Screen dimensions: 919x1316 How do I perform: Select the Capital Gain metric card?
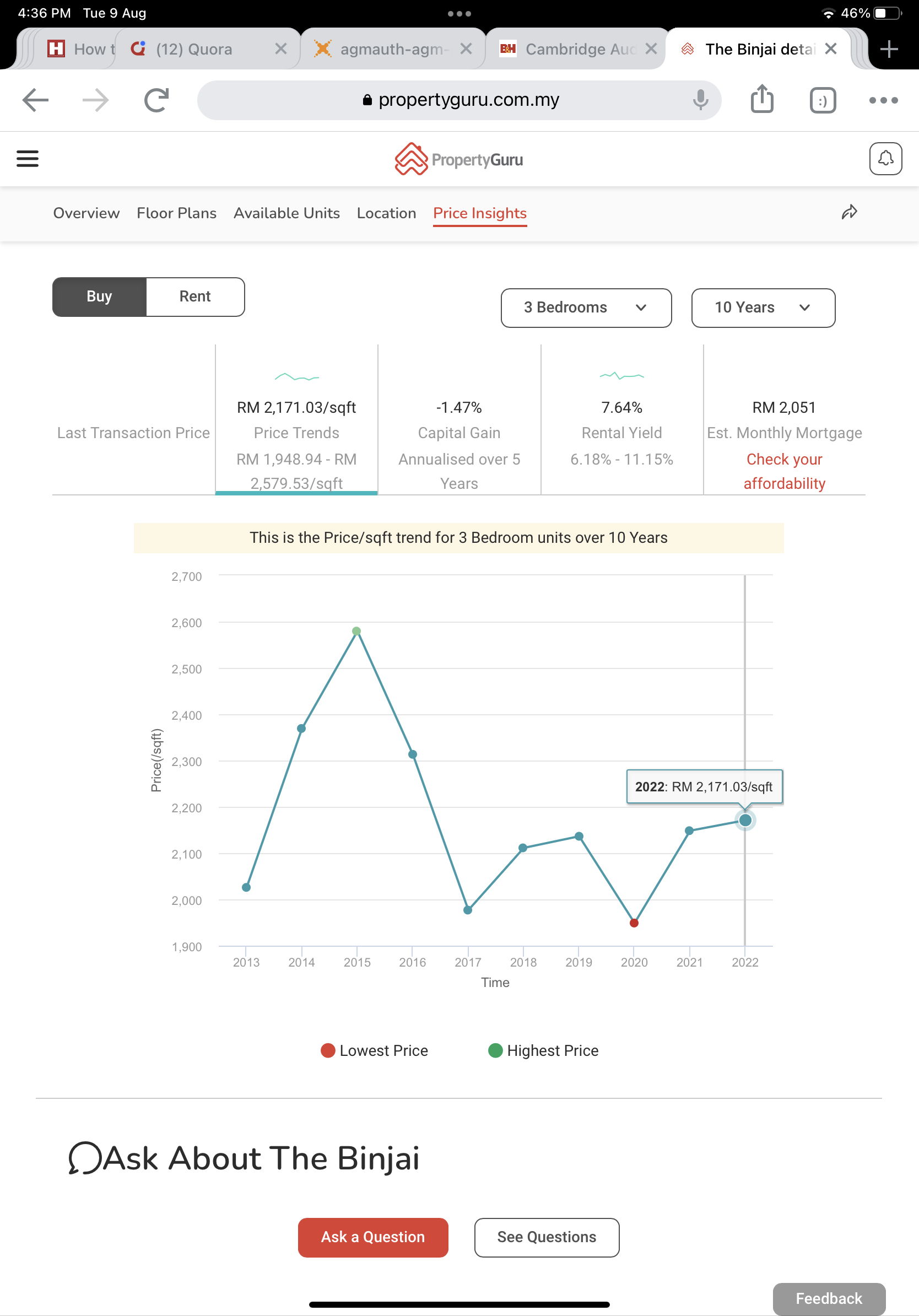459,419
